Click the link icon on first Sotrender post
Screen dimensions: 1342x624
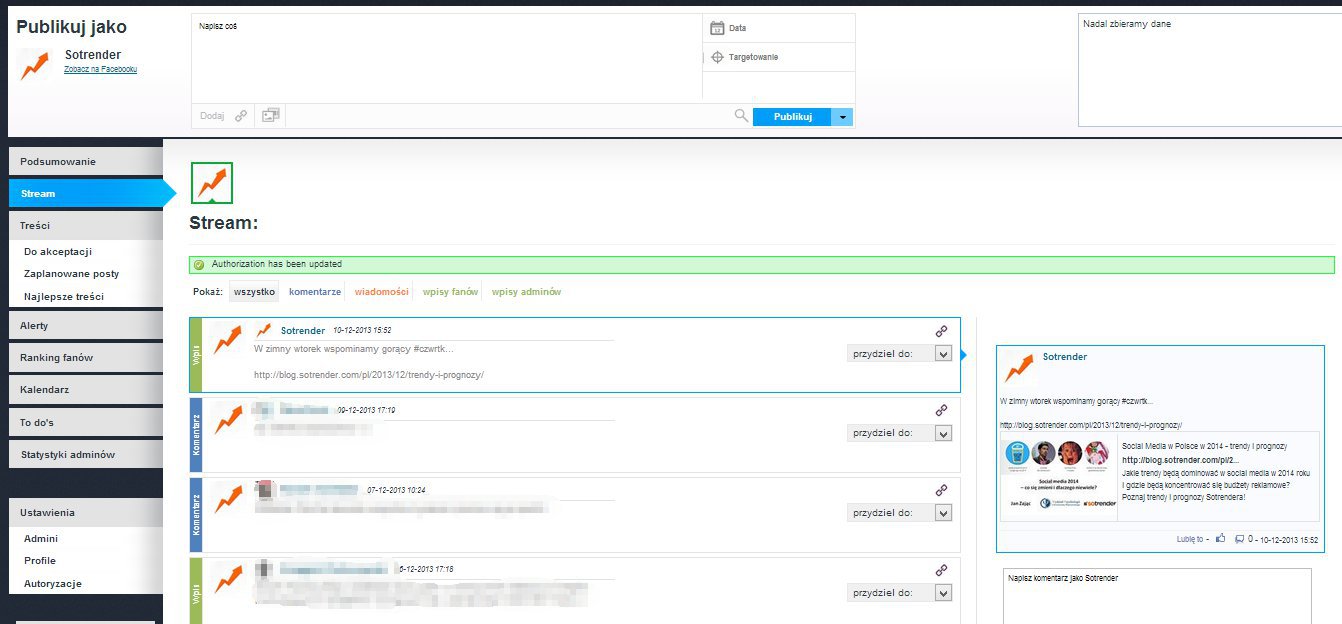coord(941,331)
